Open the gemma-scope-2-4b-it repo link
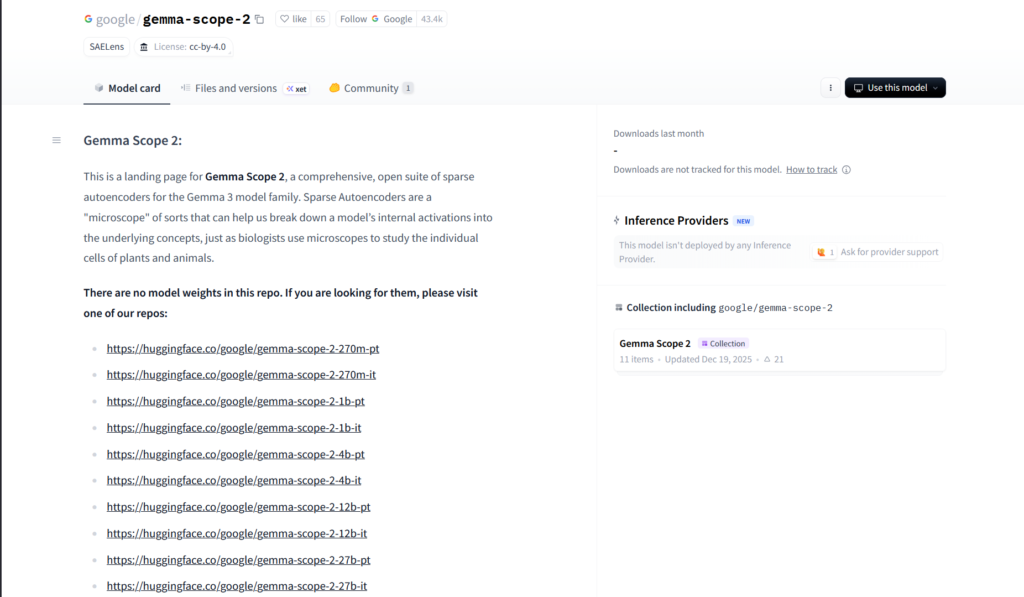1024x597 pixels. (x=234, y=480)
